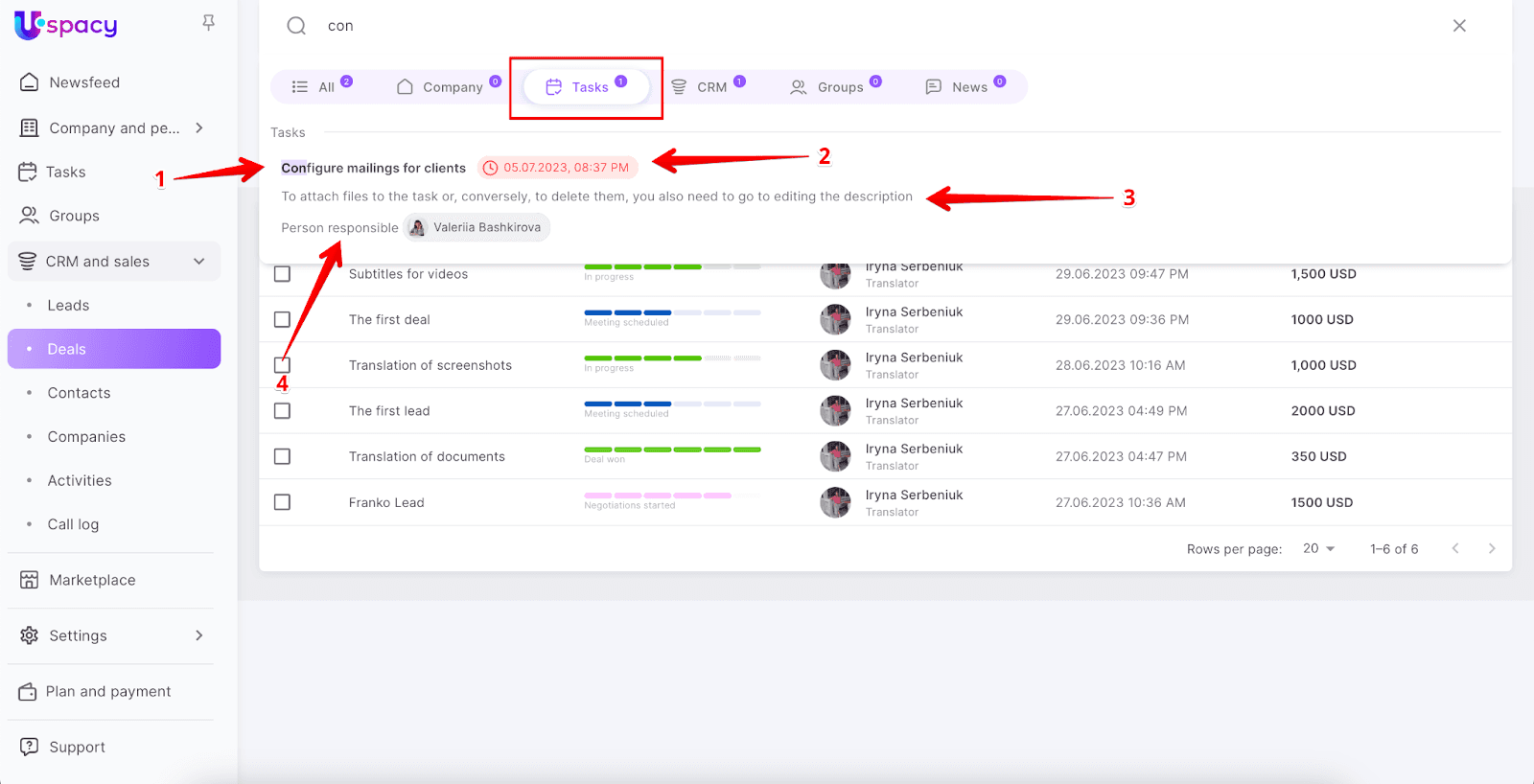Select the Company search tab
1534x784 pixels.
tap(449, 87)
